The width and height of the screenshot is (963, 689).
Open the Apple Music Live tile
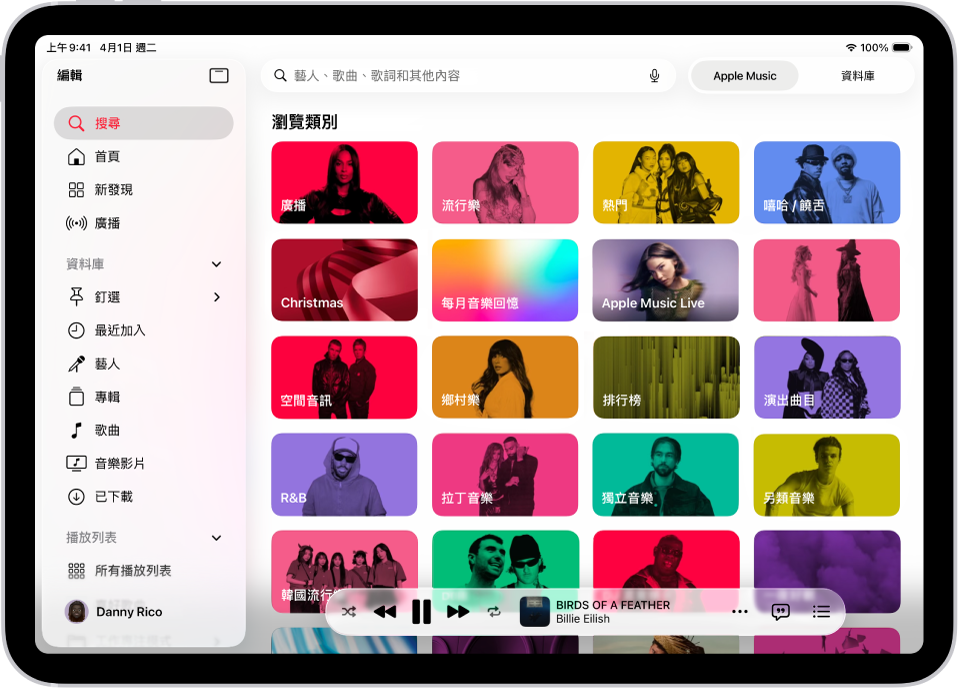(x=666, y=280)
